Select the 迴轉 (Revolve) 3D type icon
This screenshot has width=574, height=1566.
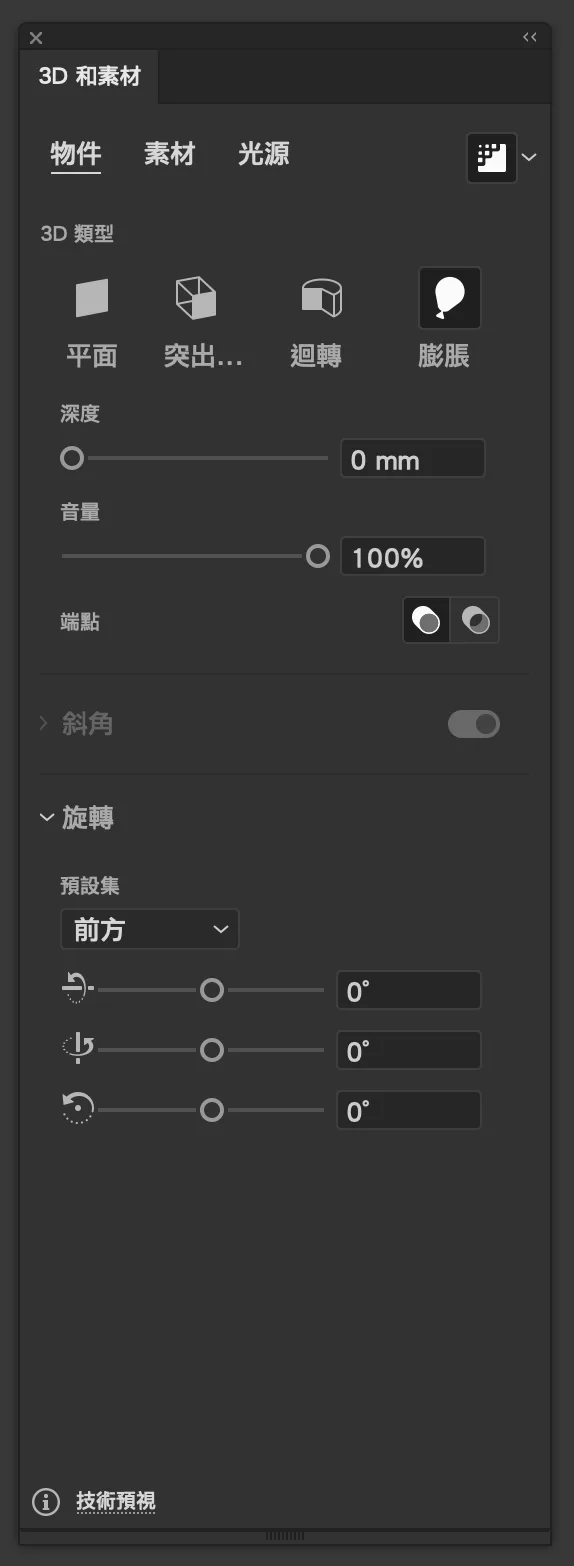(x=321, y=297)
